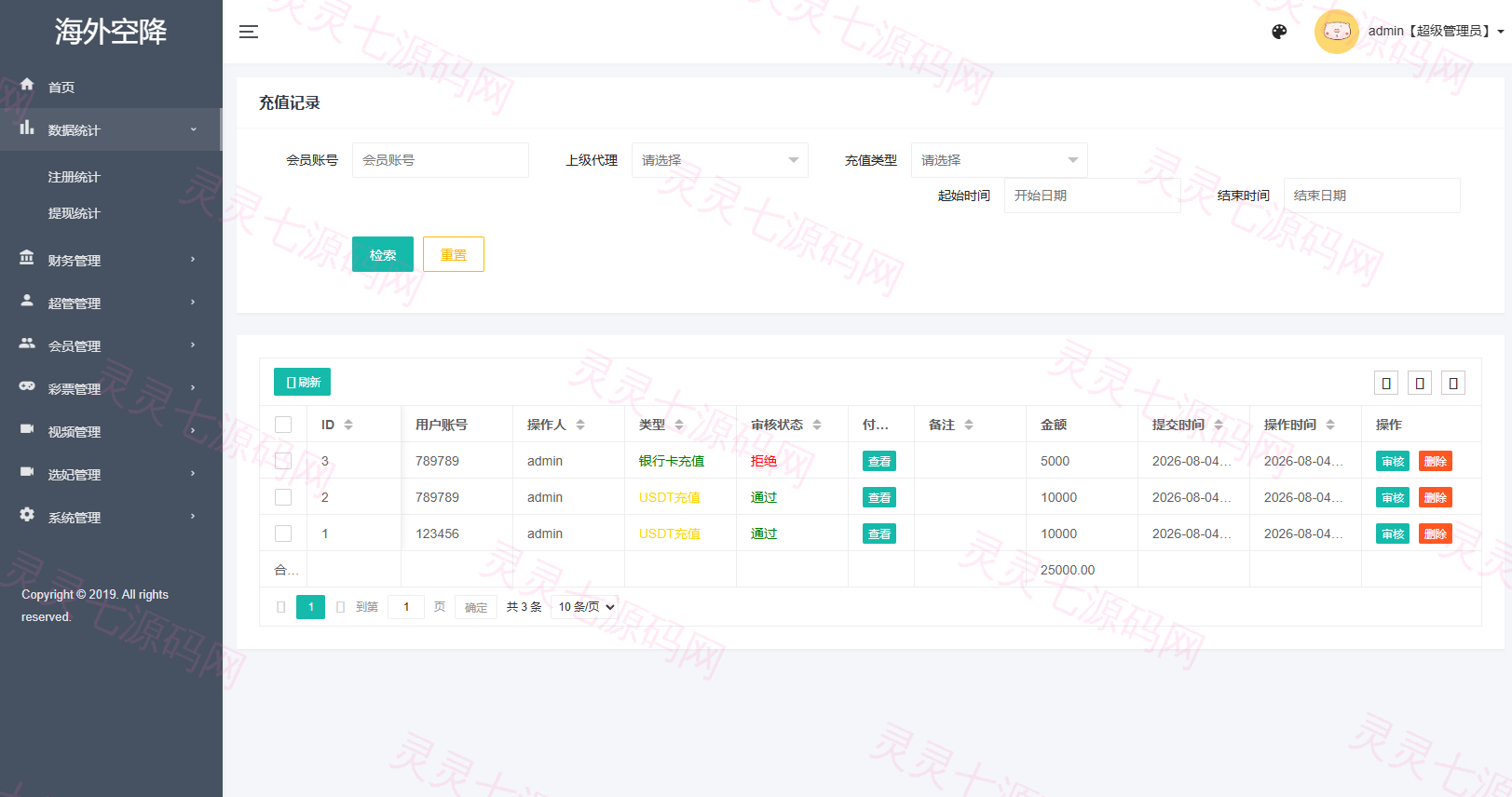This screenshot has height=797, width=1512.
Task: Click the 重置 reset button
Action: (x=454, y=254)
